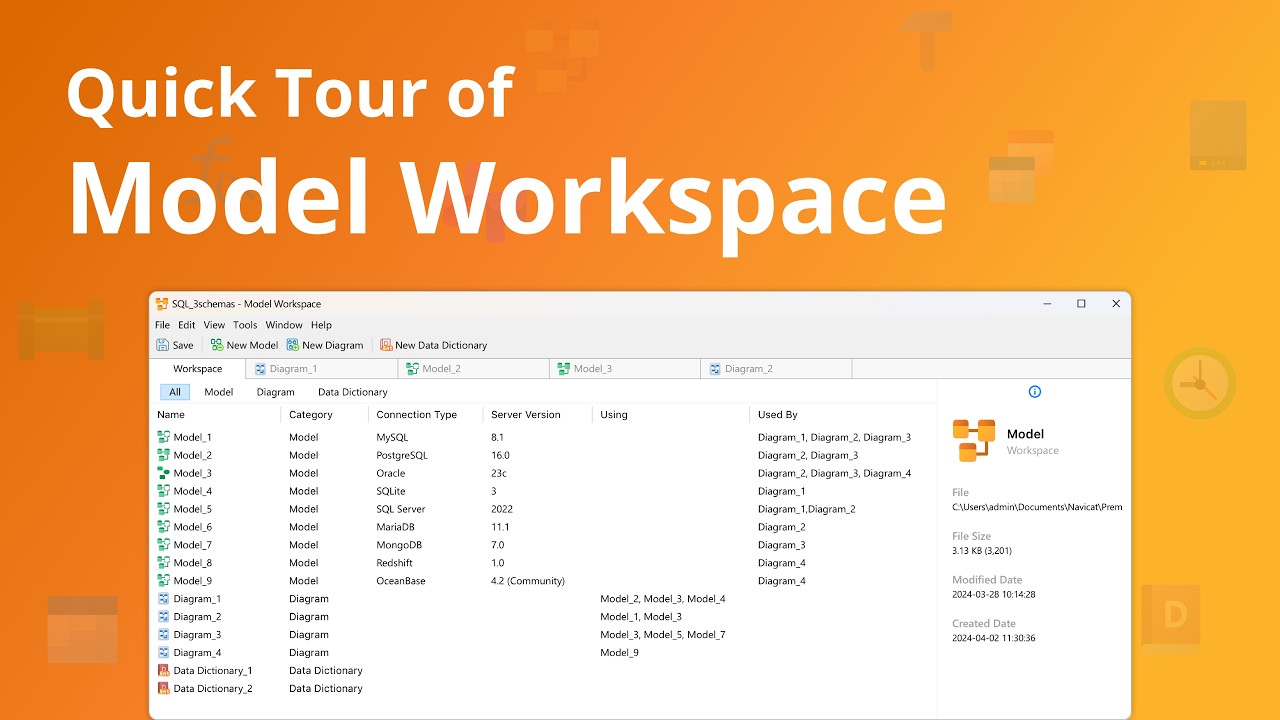Image resolution: width=1280 pixels, height=720 pixels.
Task: Click the Model_9 row icon
Action: click(x=164, y=581)
